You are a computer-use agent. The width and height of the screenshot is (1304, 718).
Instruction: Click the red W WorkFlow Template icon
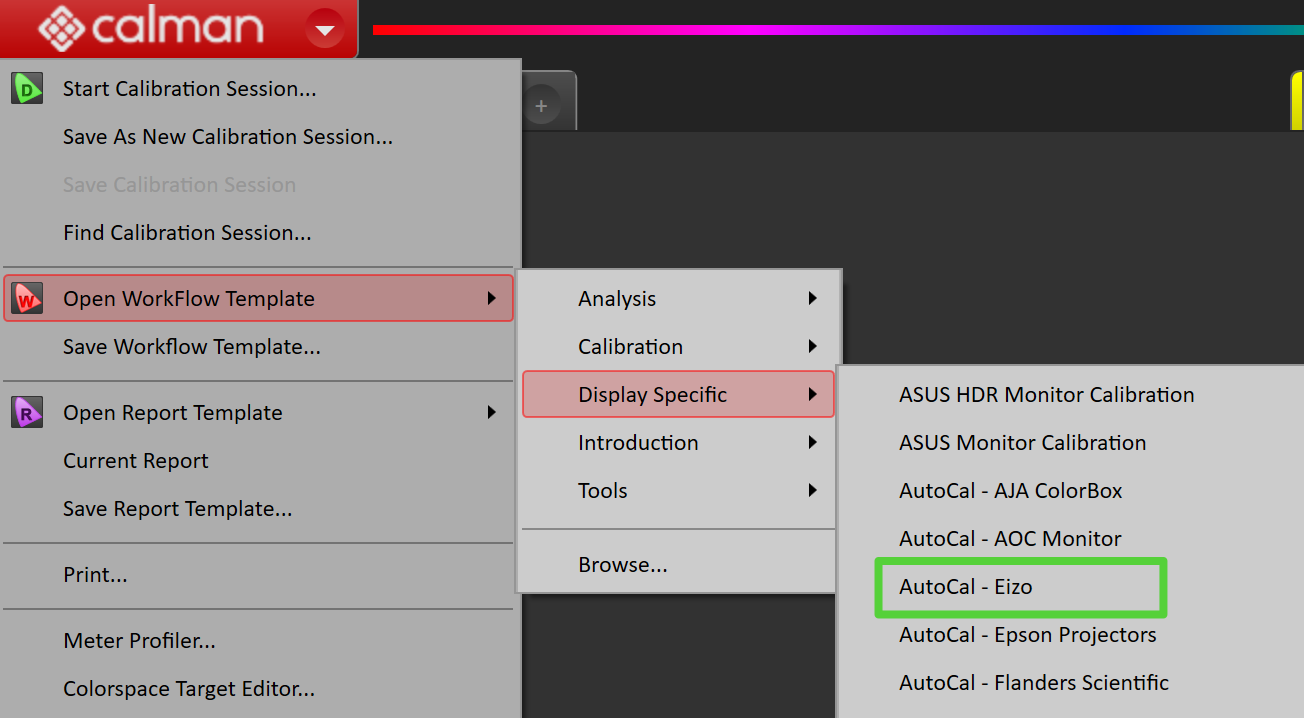[x=27, y=298]
